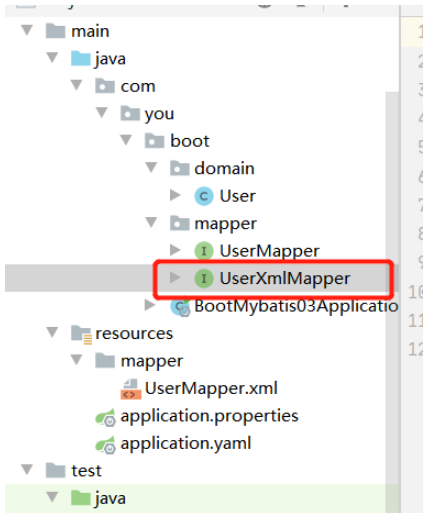427x513 pixels.
Task: Click the application.yaml Spring icon
Action: tap(106, 445)
